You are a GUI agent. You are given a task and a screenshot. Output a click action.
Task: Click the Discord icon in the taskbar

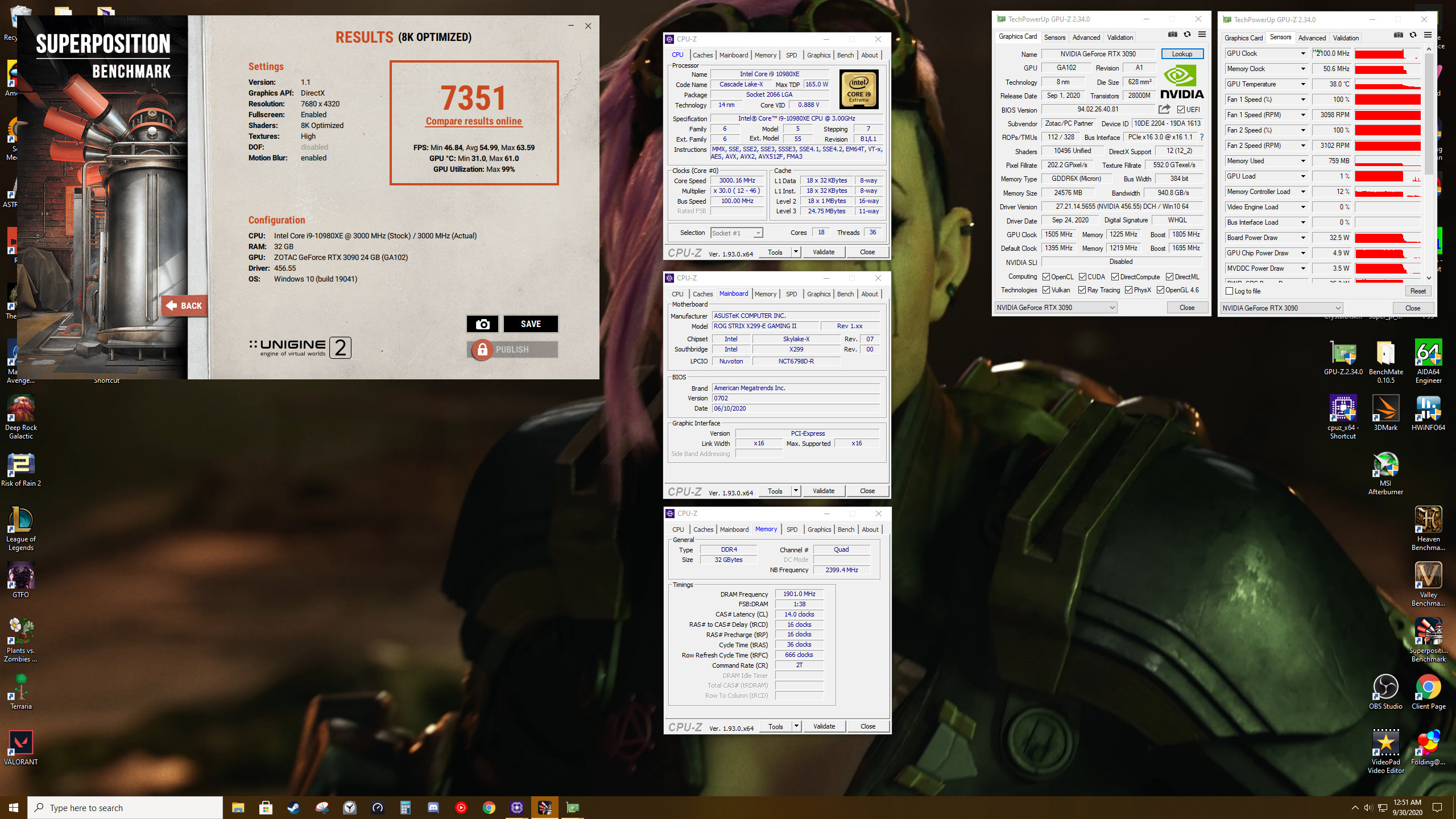[433, 808]
